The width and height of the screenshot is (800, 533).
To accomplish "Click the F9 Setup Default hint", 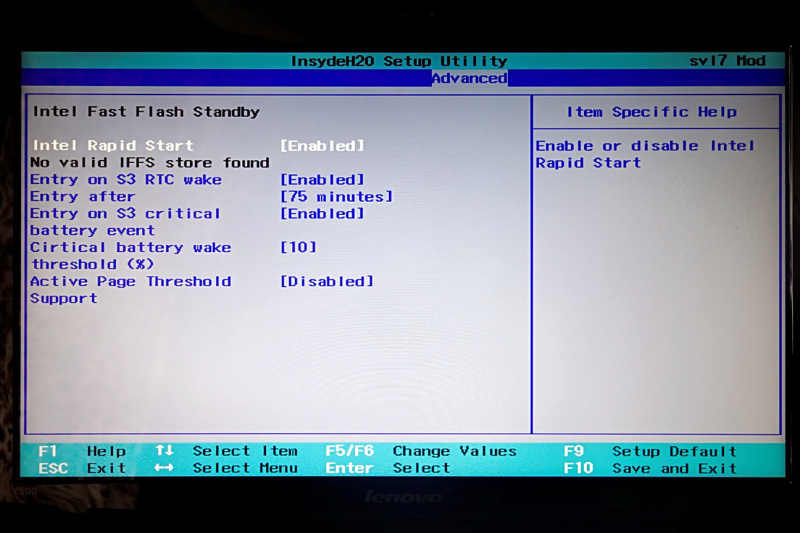I will [x=650, y=451].
